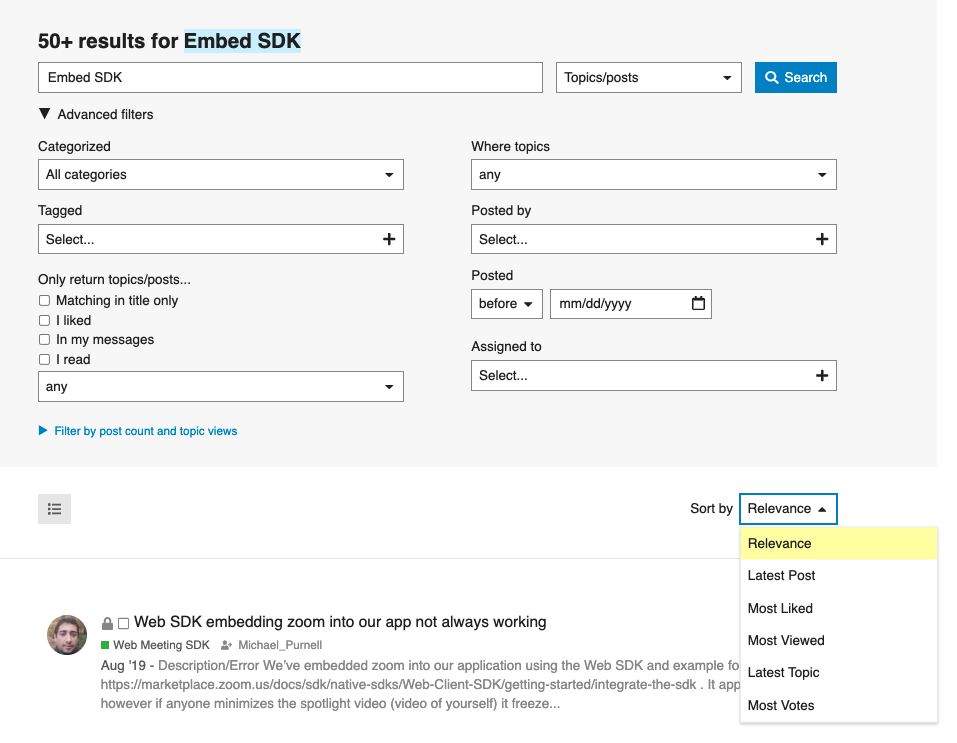The image size is (957, 743).
Task: Click the Embed SDK search input field
Action: click(290, 77)
